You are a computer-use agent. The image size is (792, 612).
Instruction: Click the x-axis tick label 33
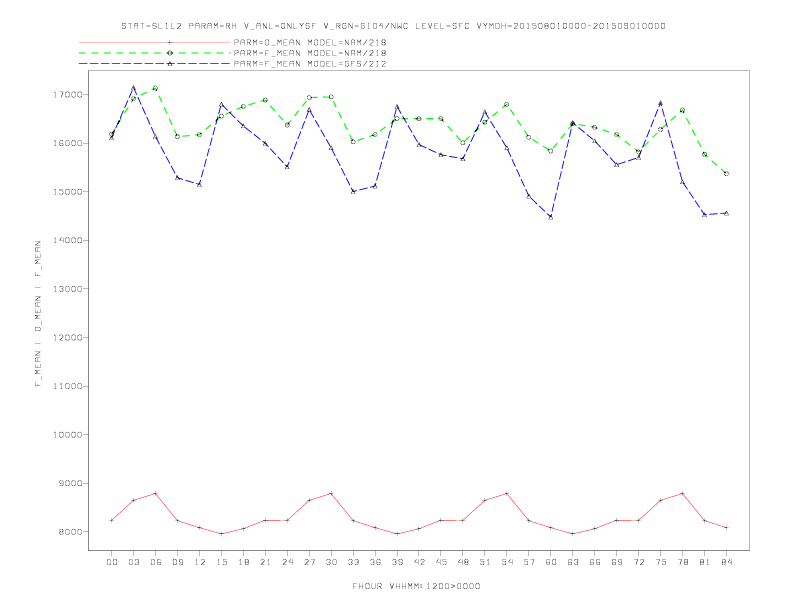pos(353,562)
